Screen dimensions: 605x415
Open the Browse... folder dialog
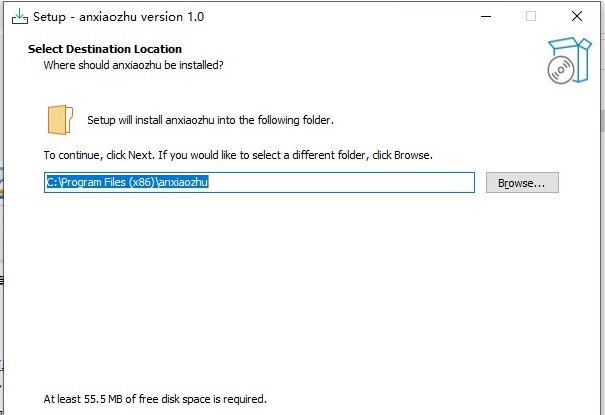(521, 183)
